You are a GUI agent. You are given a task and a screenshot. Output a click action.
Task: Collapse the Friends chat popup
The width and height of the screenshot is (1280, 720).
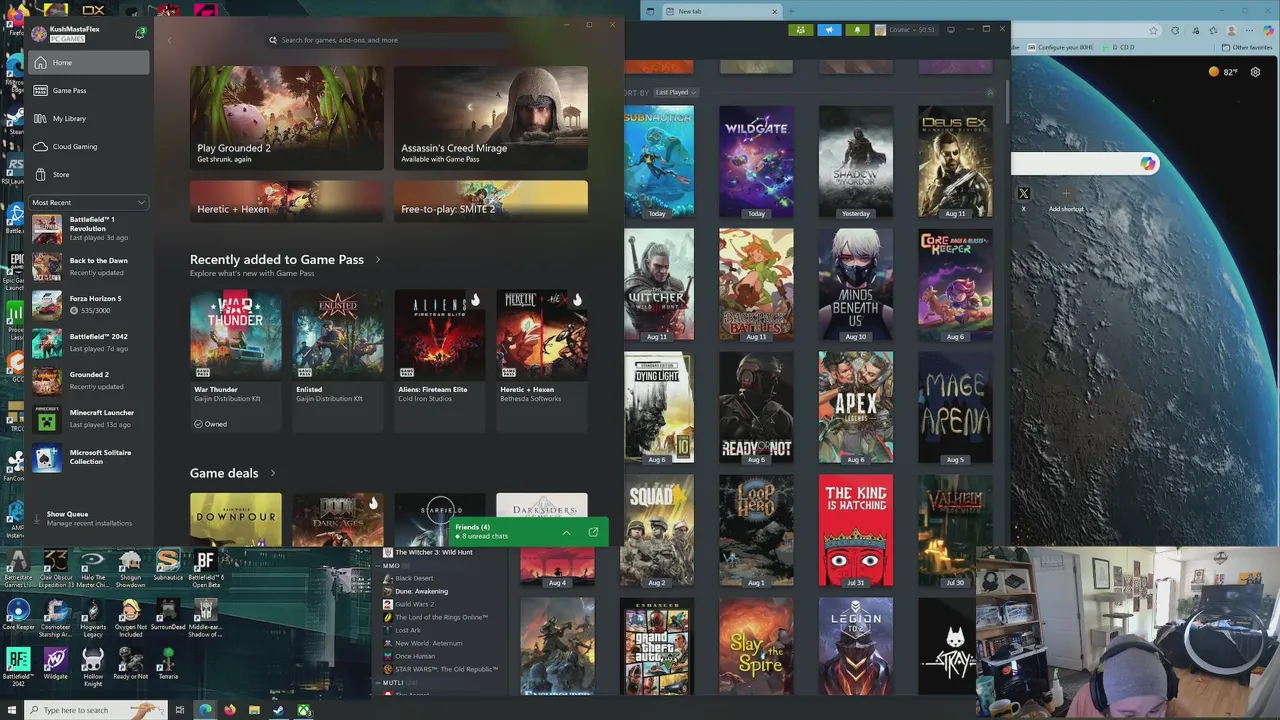coord(566,532)
